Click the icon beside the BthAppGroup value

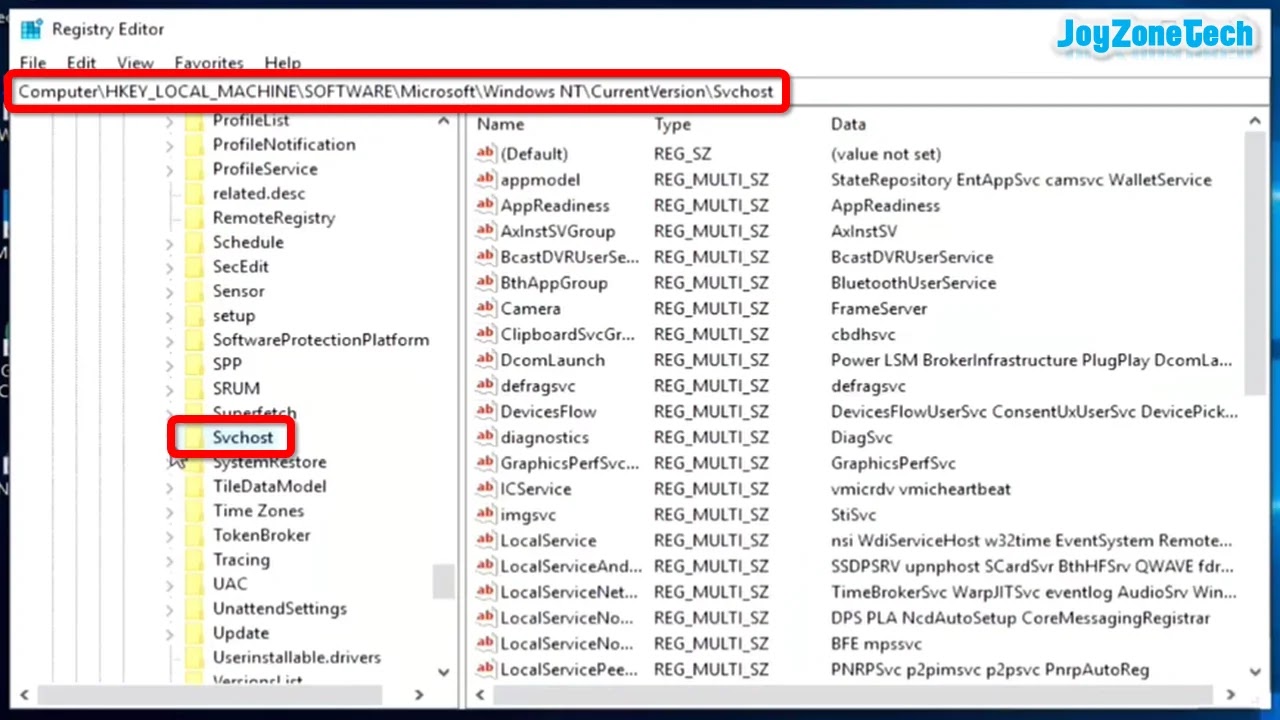[x=486, y=282]
